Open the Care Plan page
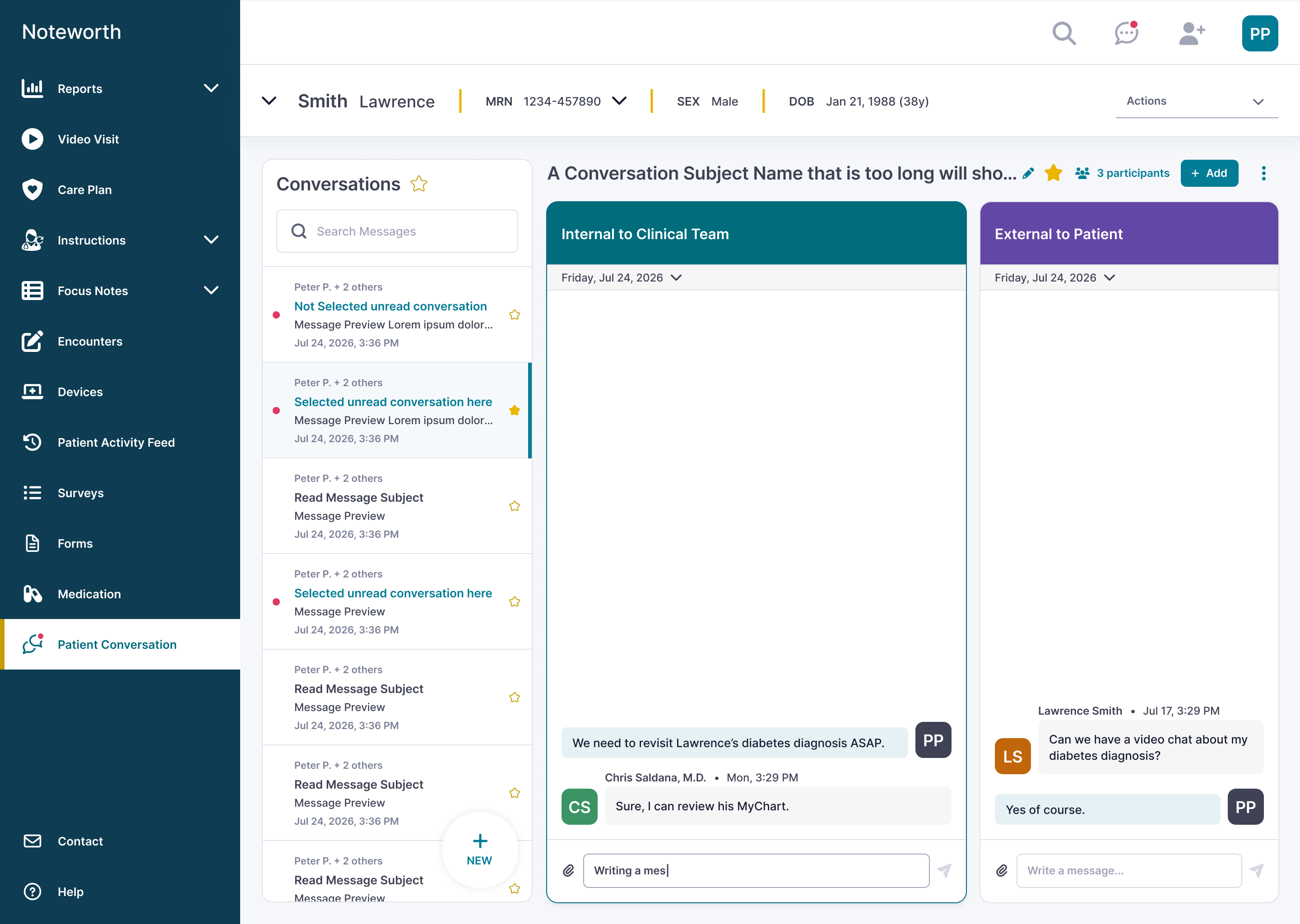Screen dimensions: 1300x924 (120, 189)
